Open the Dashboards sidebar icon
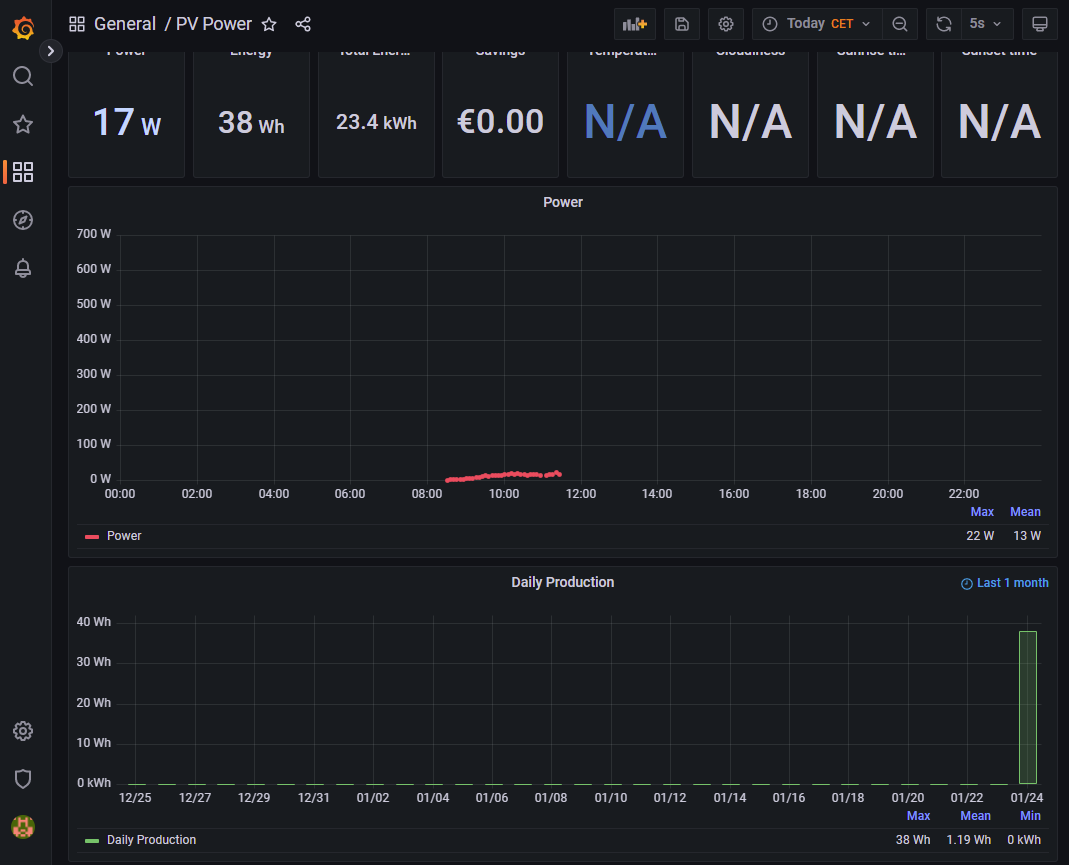 click(23, 172)
